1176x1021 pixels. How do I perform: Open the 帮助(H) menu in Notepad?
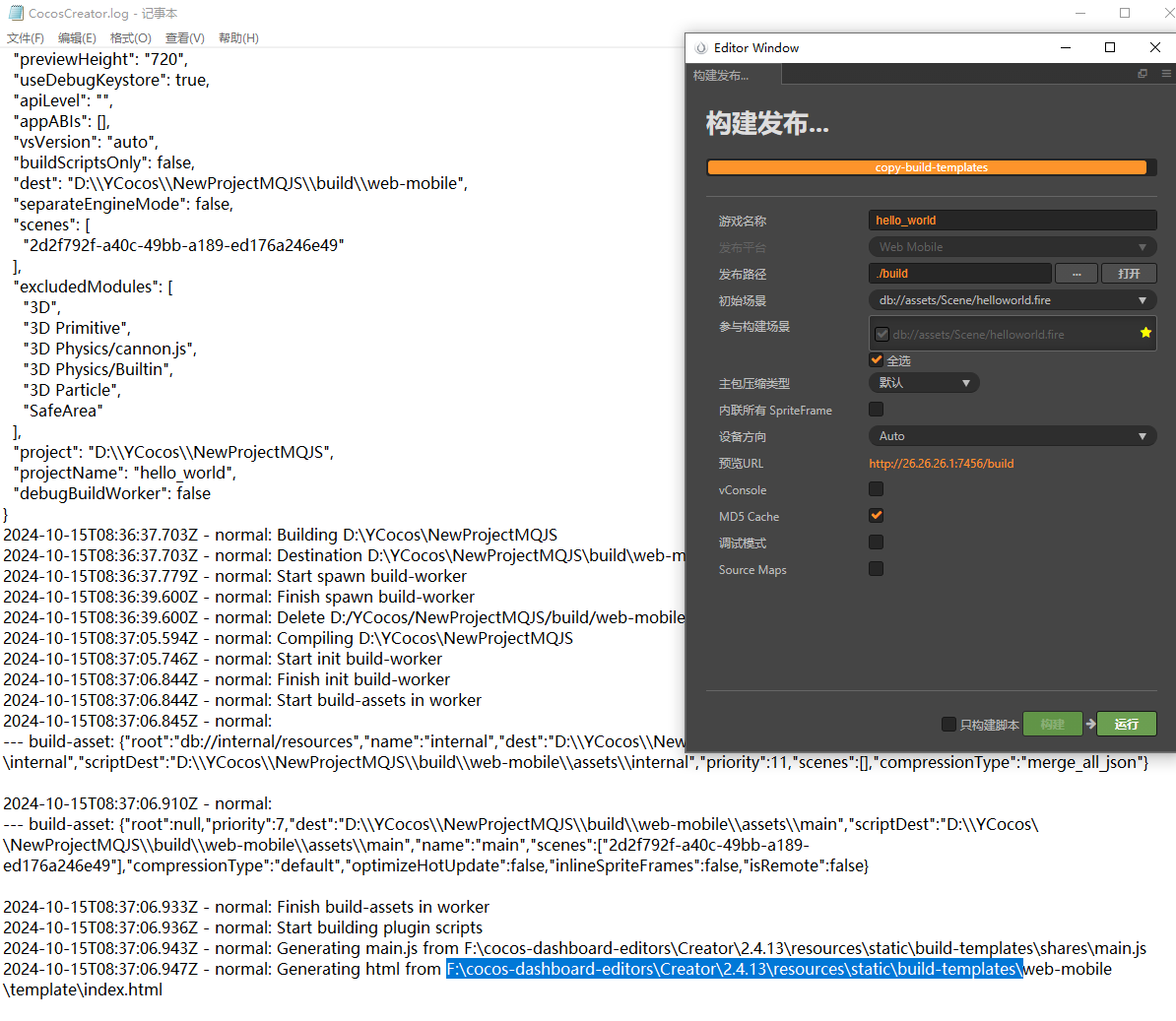pyautogui.click(x=238, y=38)
